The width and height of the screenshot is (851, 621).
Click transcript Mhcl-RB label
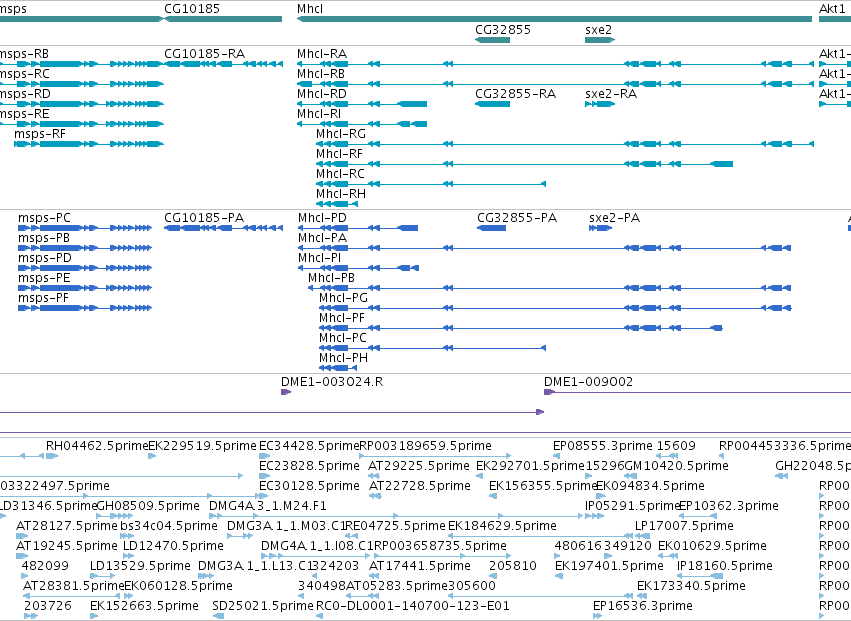(321, 74)
